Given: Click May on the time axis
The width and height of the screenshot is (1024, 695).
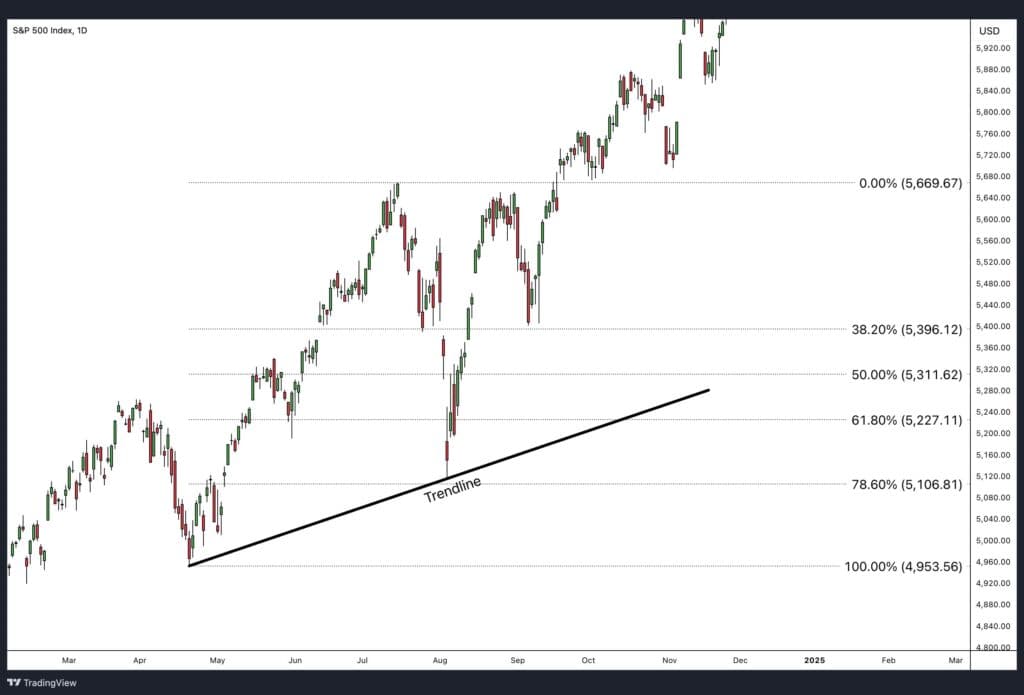Looking at the screenshot, I should point(217,660).
